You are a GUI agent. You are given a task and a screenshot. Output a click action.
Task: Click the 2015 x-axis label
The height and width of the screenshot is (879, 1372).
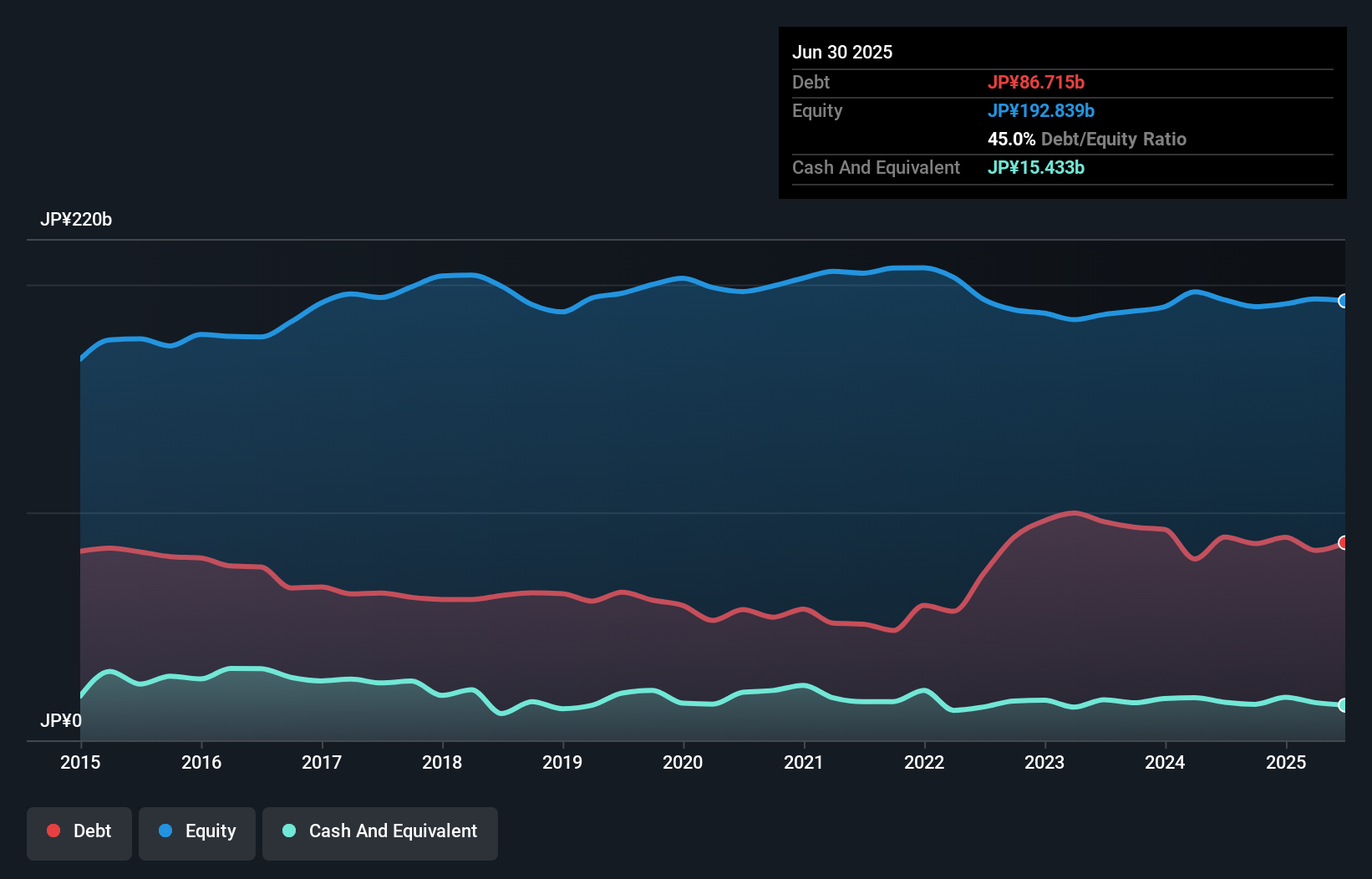point(80,762)
